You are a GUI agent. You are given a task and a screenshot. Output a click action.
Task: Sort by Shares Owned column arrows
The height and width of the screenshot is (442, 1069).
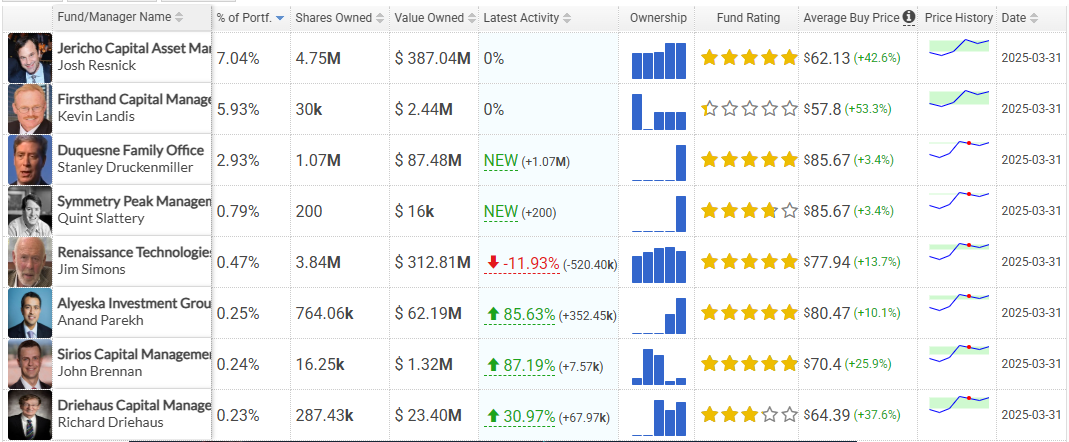(x=379, y=18)
